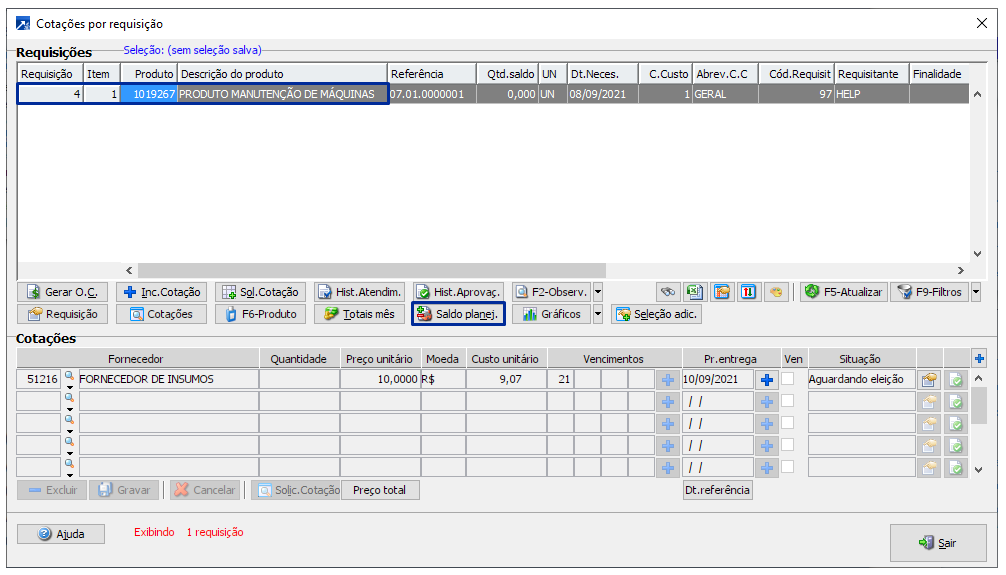Click the binoculars search icon
Image resolution: width=1006 pixels, height=575 pixels.
pos(667,292)
